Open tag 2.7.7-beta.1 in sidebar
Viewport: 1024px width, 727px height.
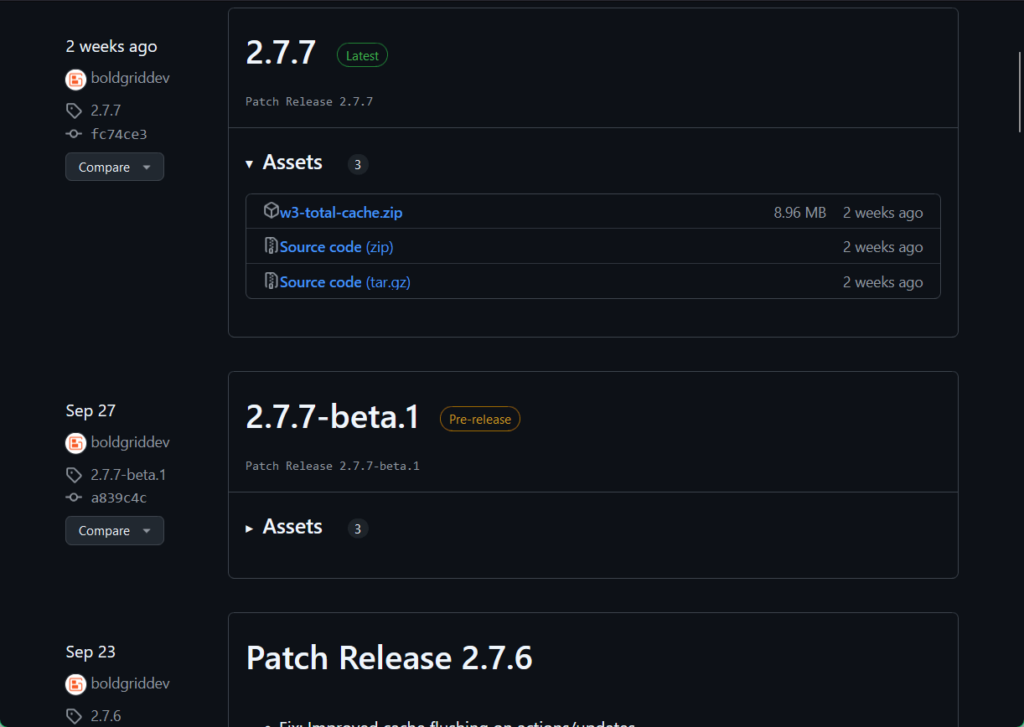coord(128,475)
